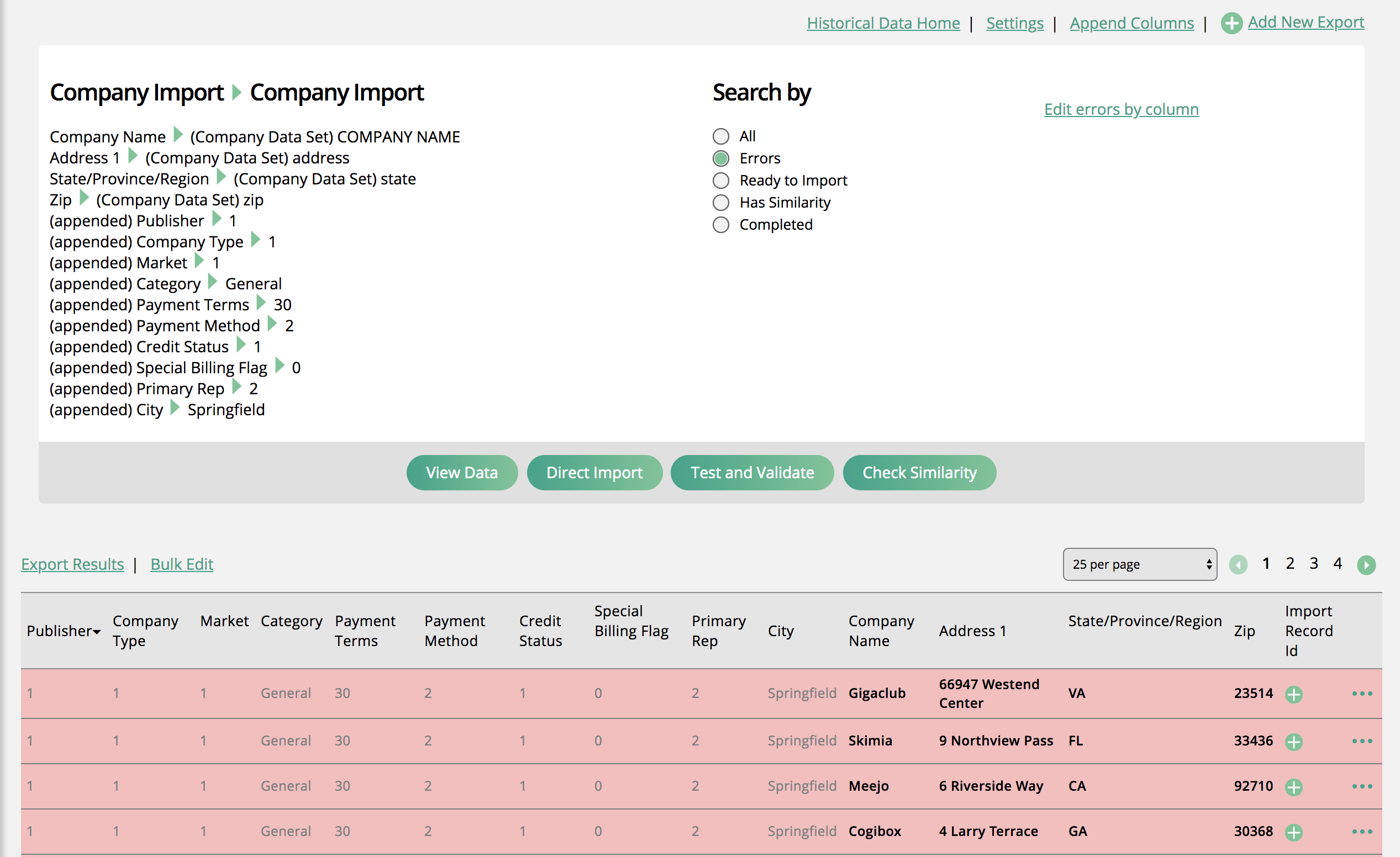Click the Publisher column sort arrow
This screenshot has height=857, width=1400.
[x=97, y=632]
